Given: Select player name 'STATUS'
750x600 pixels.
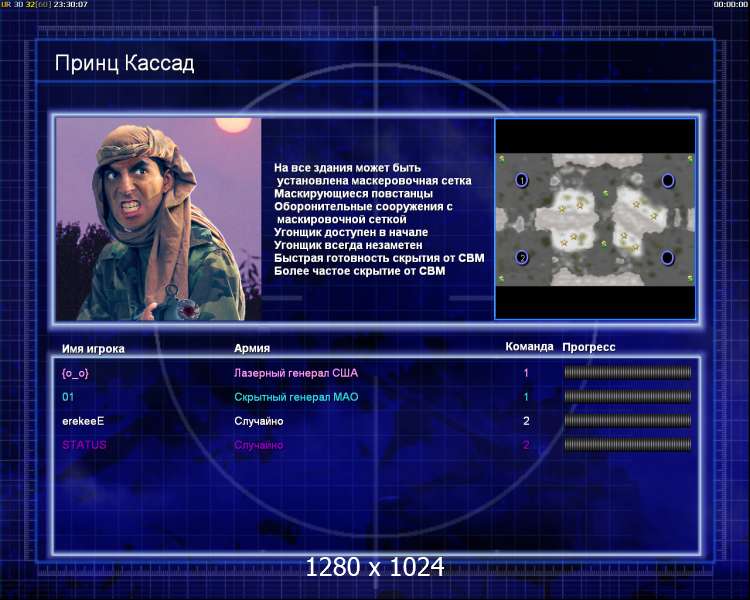Looking at the screenshot, I should 84,444.
